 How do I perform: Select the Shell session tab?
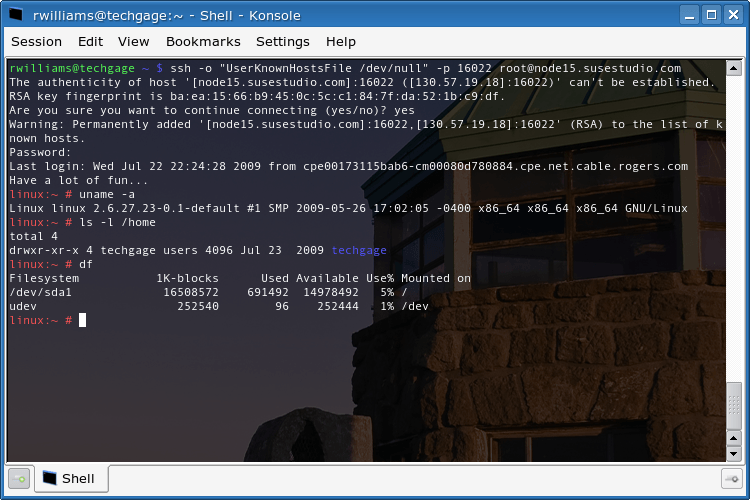pos(71,478)
